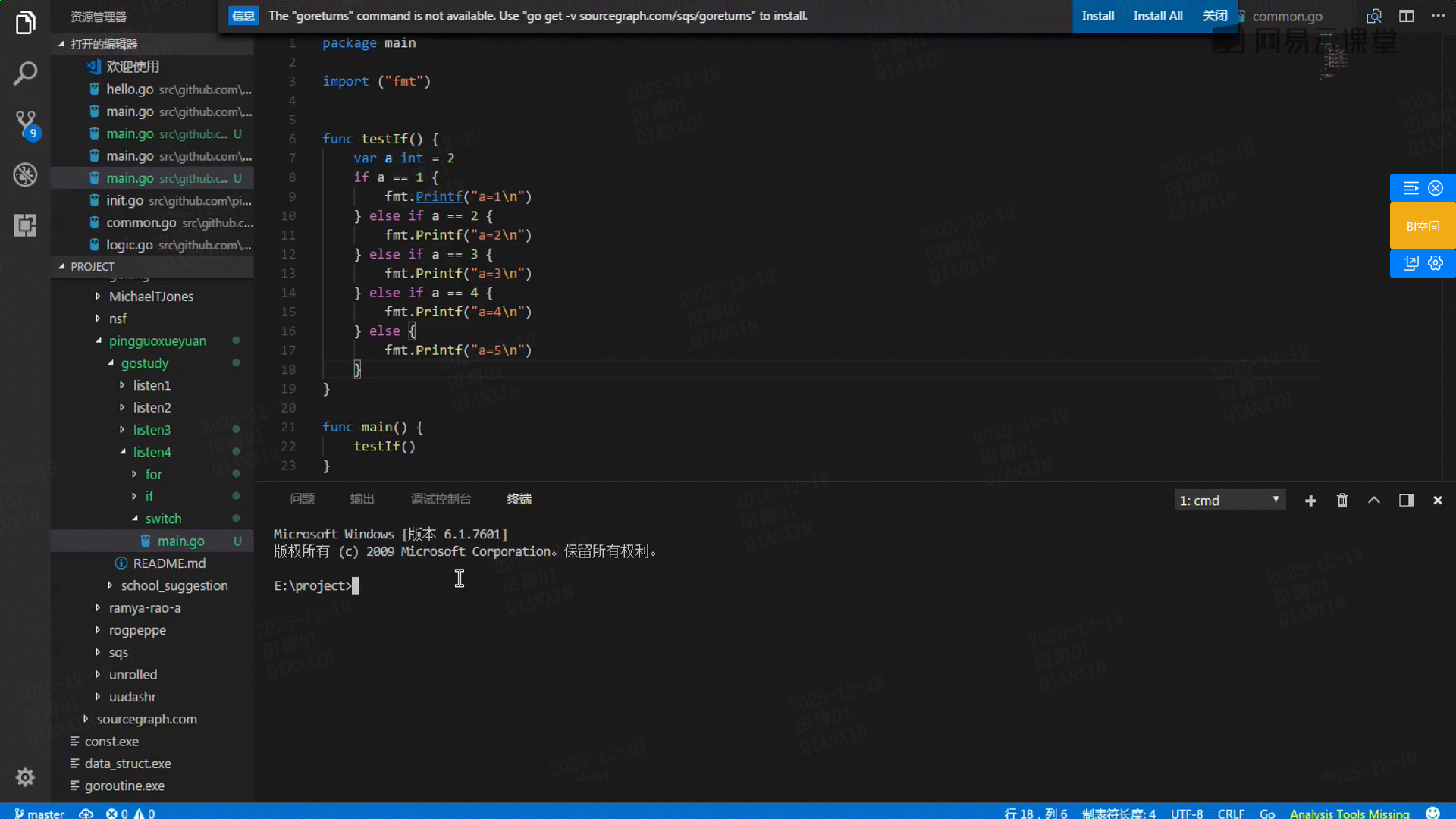The width and height of the screenshot is (1456, 819).
Task: Open the Extensions sidebar view
Action: click(x=25, y=225)
